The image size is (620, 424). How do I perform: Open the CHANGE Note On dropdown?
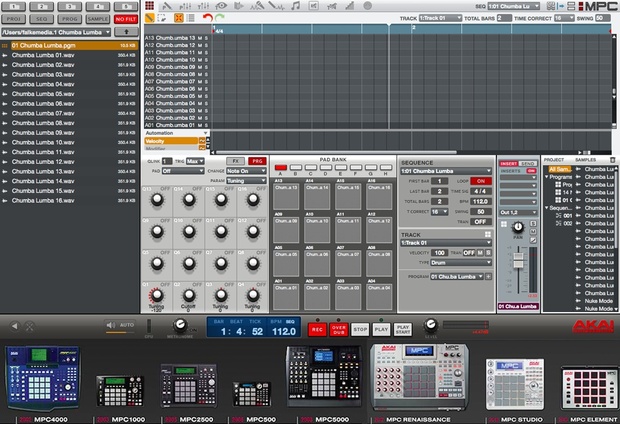pyautogui.click(x=246, y=171)
